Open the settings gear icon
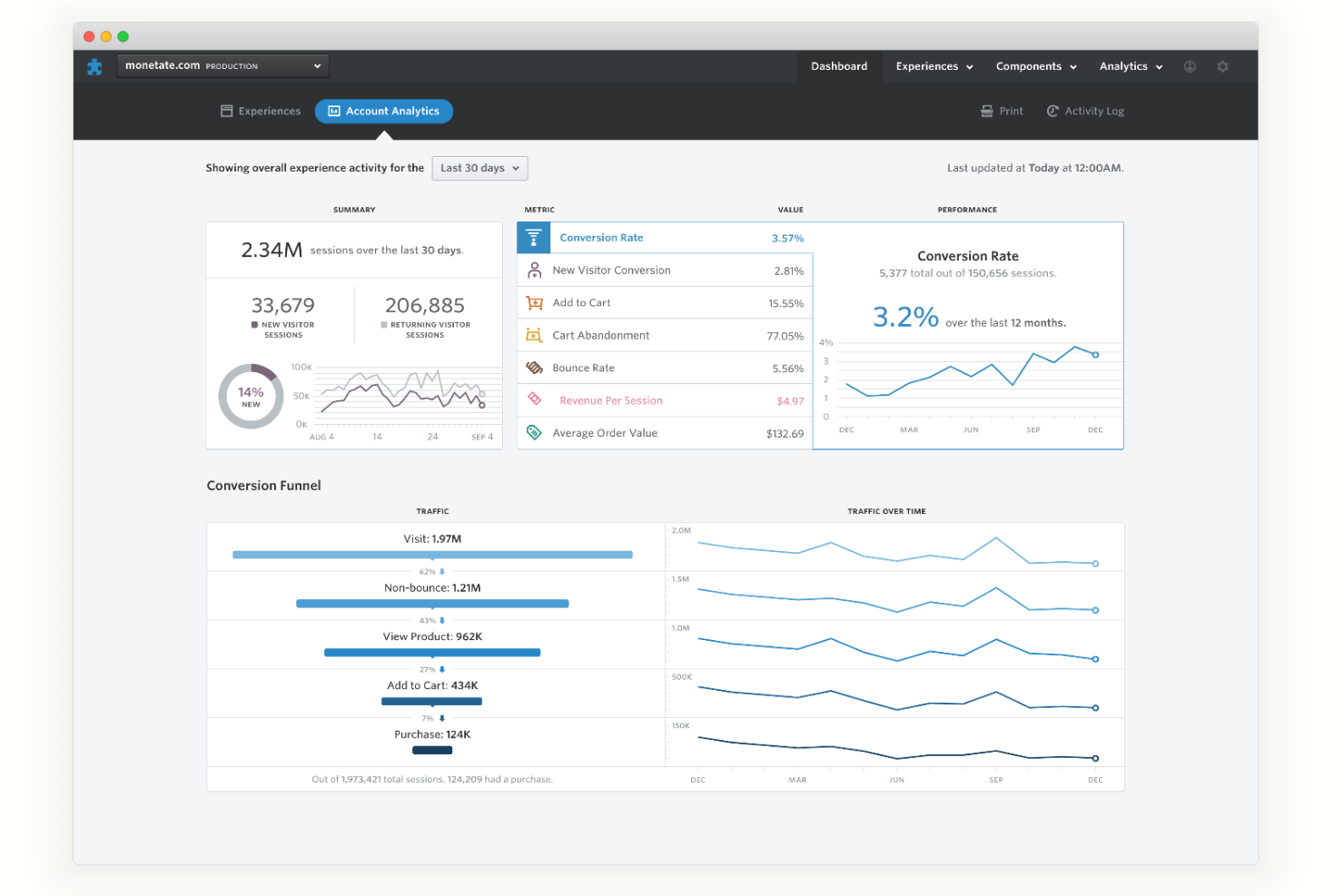 coord(1222,66)
